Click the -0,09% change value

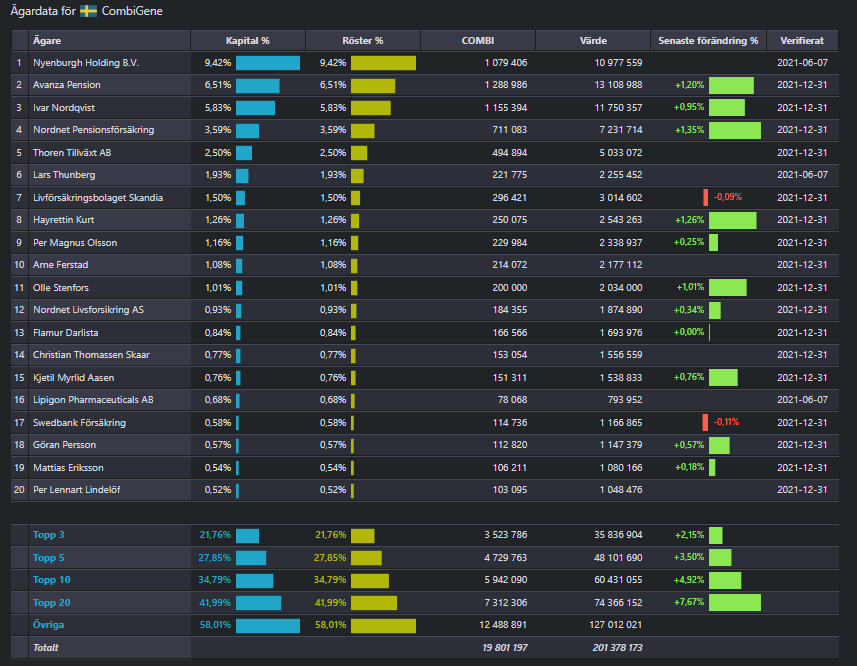pyautogui.click(x=727, y=197)
